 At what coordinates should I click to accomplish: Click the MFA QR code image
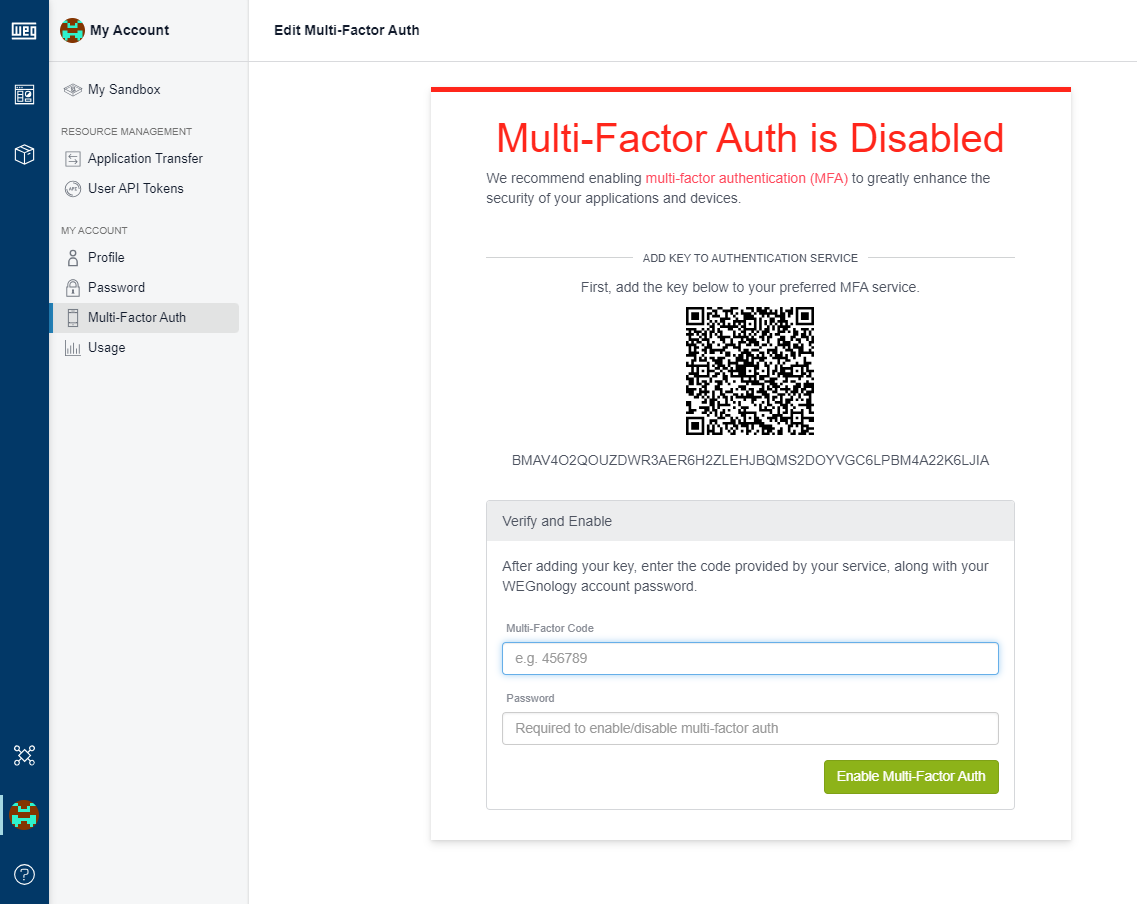click(750, 371)
